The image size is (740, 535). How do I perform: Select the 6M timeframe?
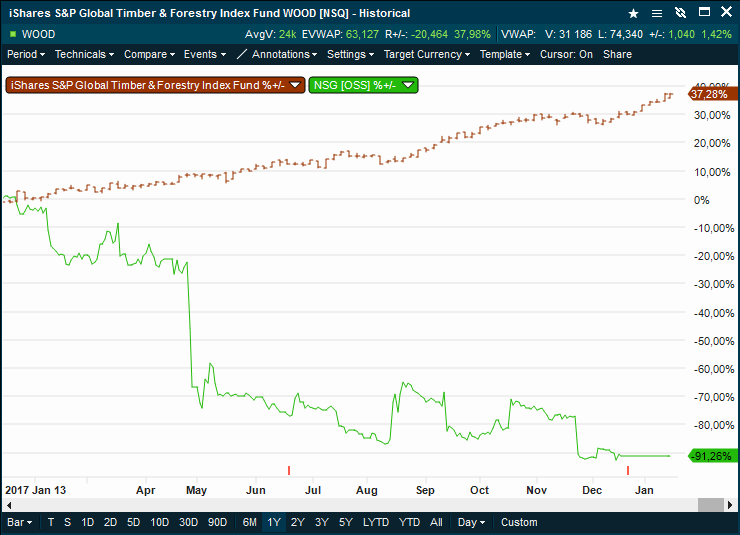[250, 522]
